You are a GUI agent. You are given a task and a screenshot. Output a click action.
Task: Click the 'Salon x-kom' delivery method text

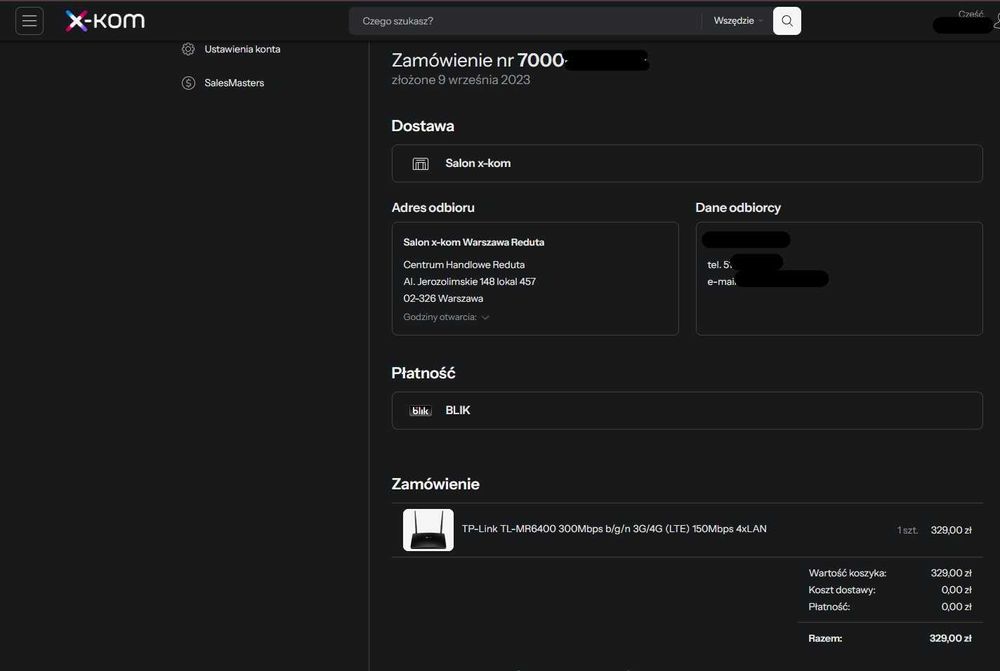478,163
